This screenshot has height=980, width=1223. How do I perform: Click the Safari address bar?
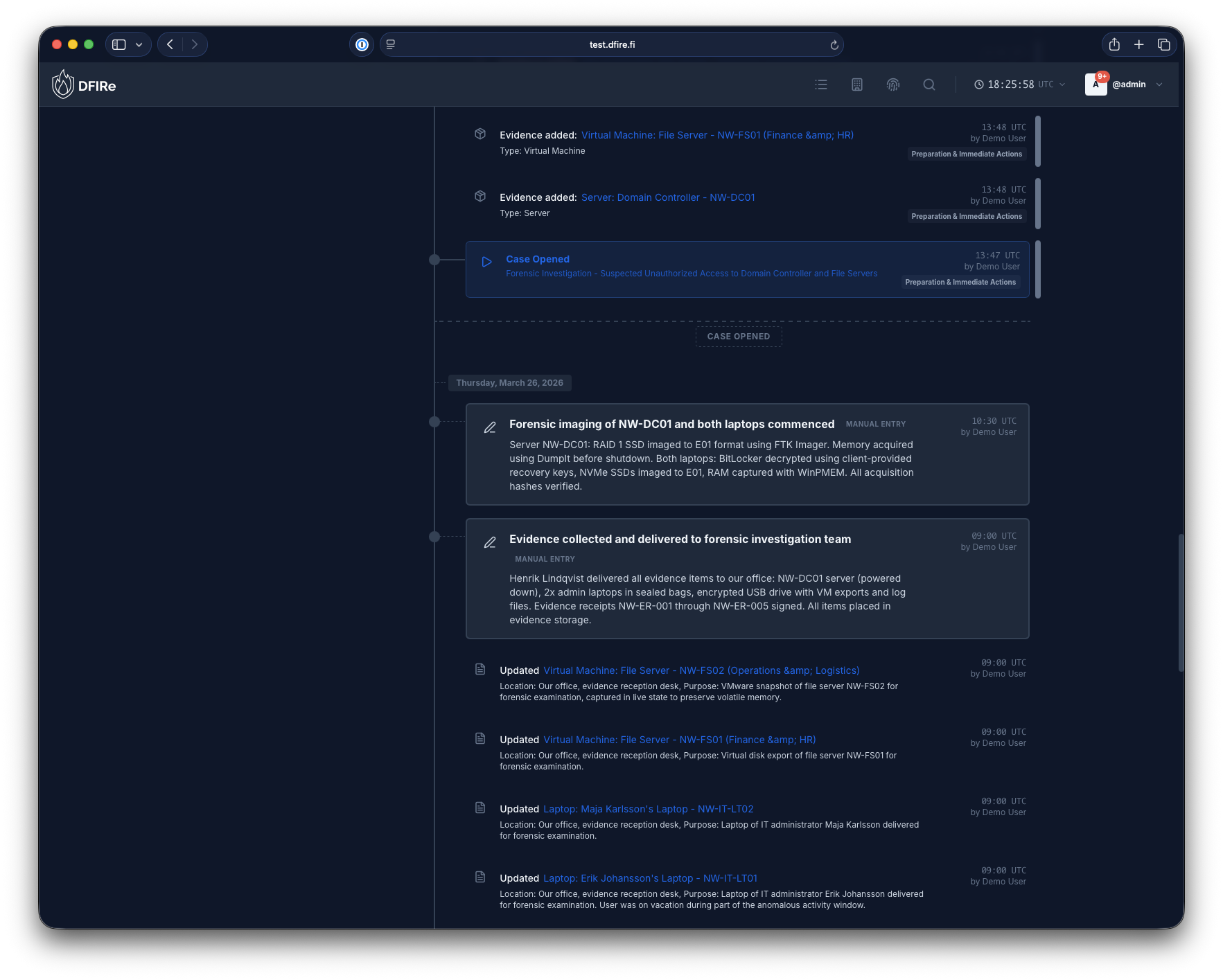coord(612,44)
